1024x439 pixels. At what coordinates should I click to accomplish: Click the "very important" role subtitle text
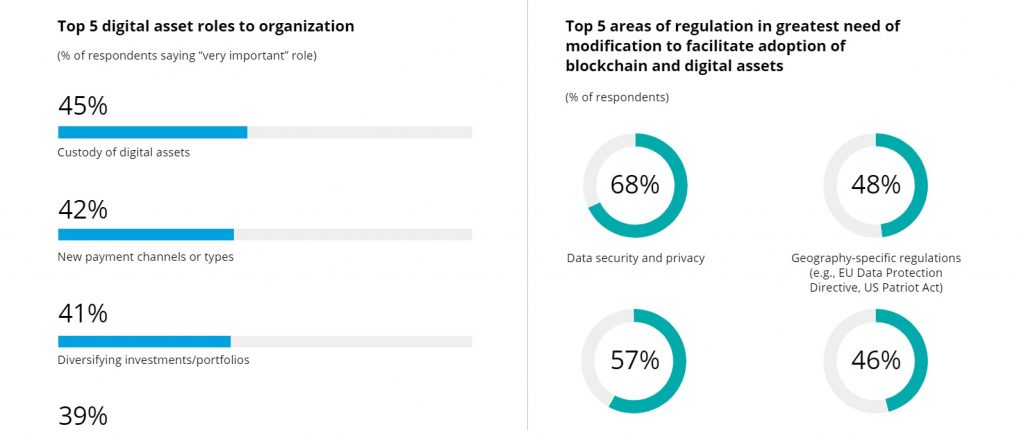186,56
